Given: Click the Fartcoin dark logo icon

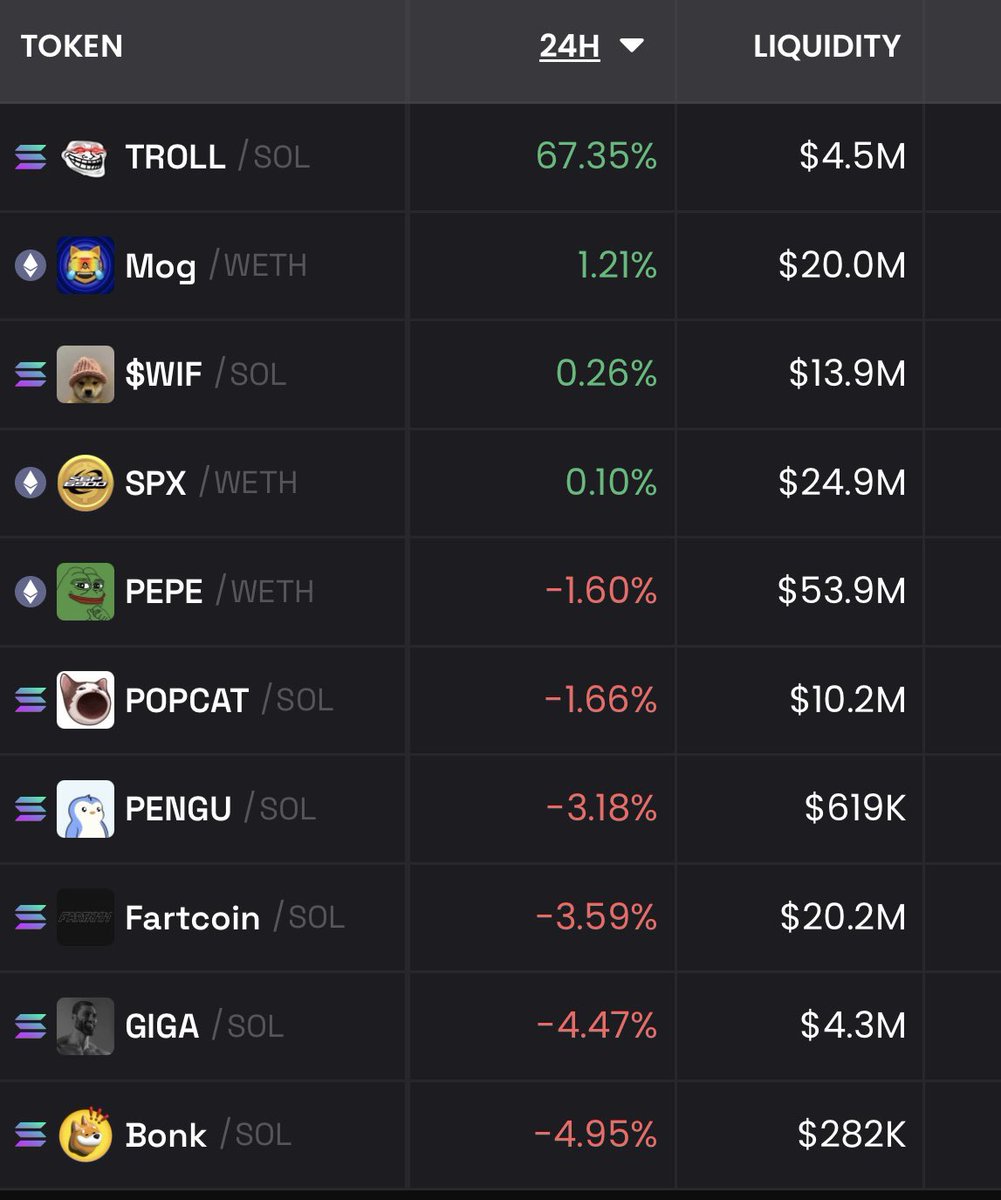Looking at the screenshot, I should [x=85, y=917].
